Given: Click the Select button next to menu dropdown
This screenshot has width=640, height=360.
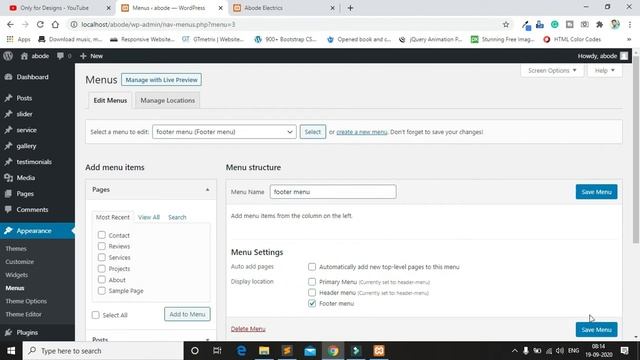Looking at the screenshot, I should pos(313,132).
